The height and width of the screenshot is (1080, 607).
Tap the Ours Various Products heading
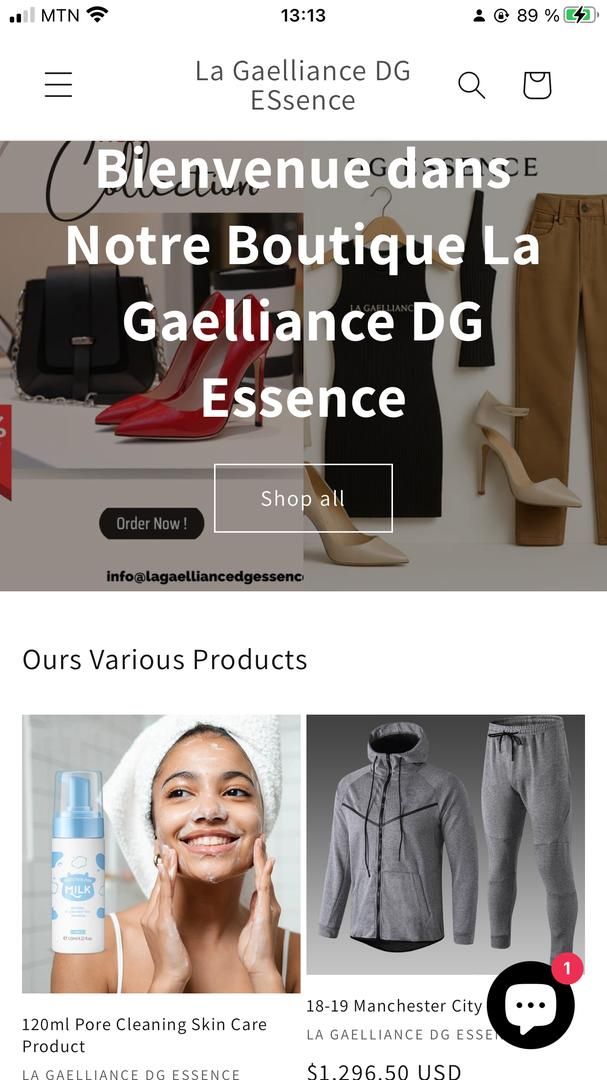click(x=165, y=660)
